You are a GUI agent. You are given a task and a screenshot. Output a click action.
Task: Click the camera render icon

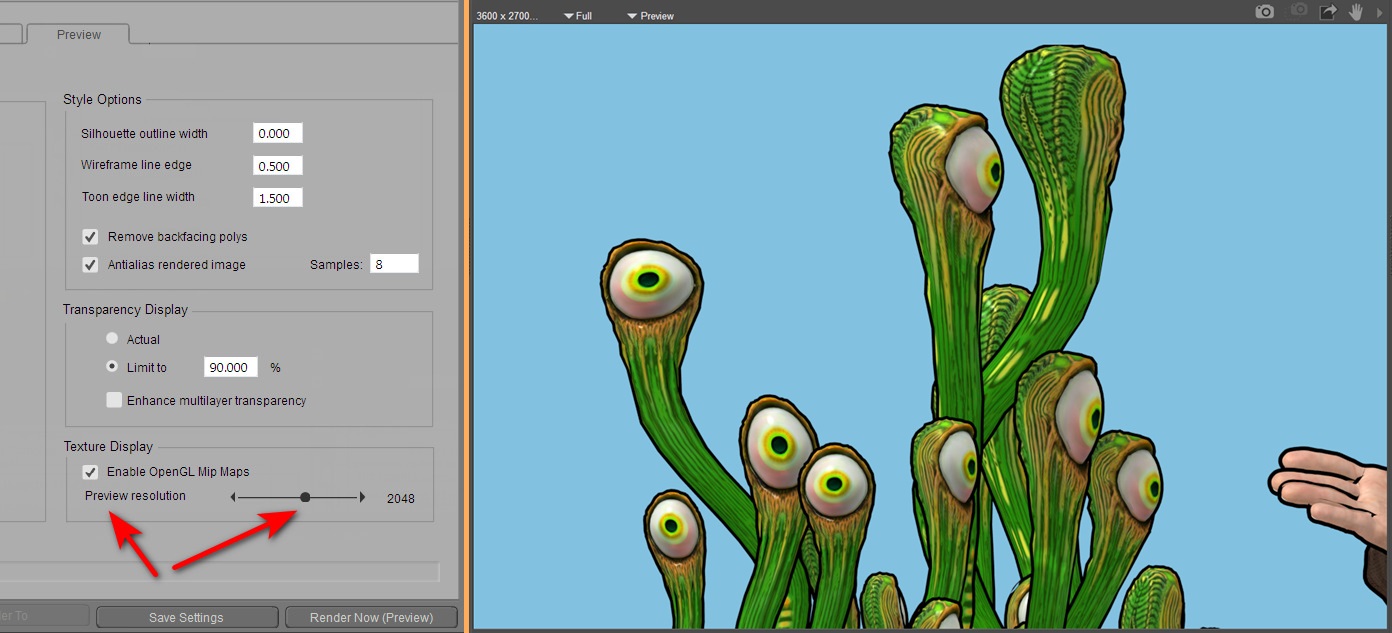[1265, 12]
